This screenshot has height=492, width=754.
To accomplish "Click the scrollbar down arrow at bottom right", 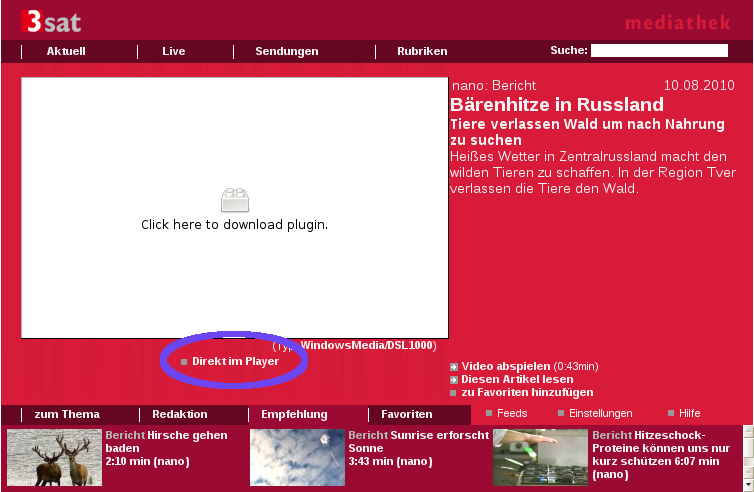I will point(747,484).
